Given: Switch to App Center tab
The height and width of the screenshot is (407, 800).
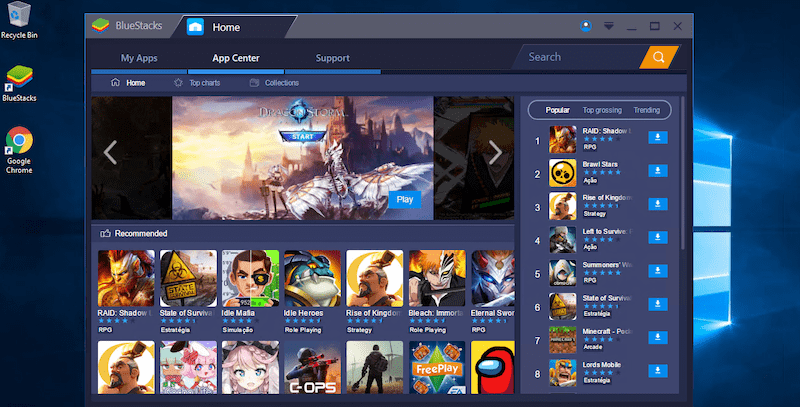Looking at the screenshot, I should (236, 58).
